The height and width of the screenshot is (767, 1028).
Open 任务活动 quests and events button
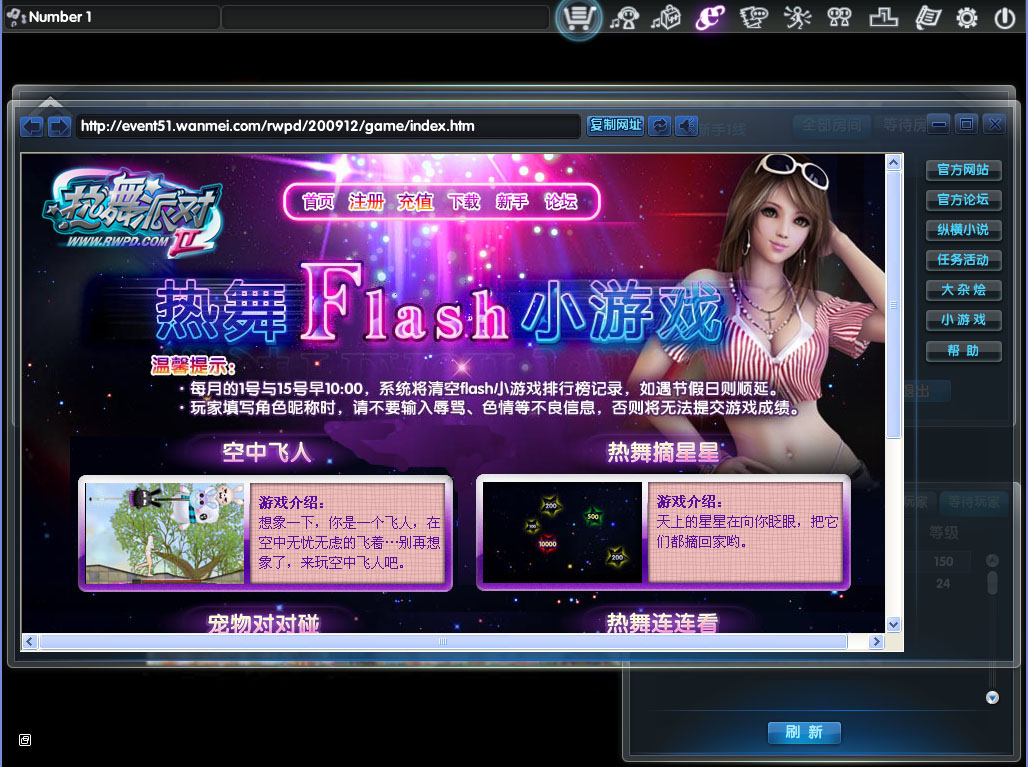[x=963, y=260]
